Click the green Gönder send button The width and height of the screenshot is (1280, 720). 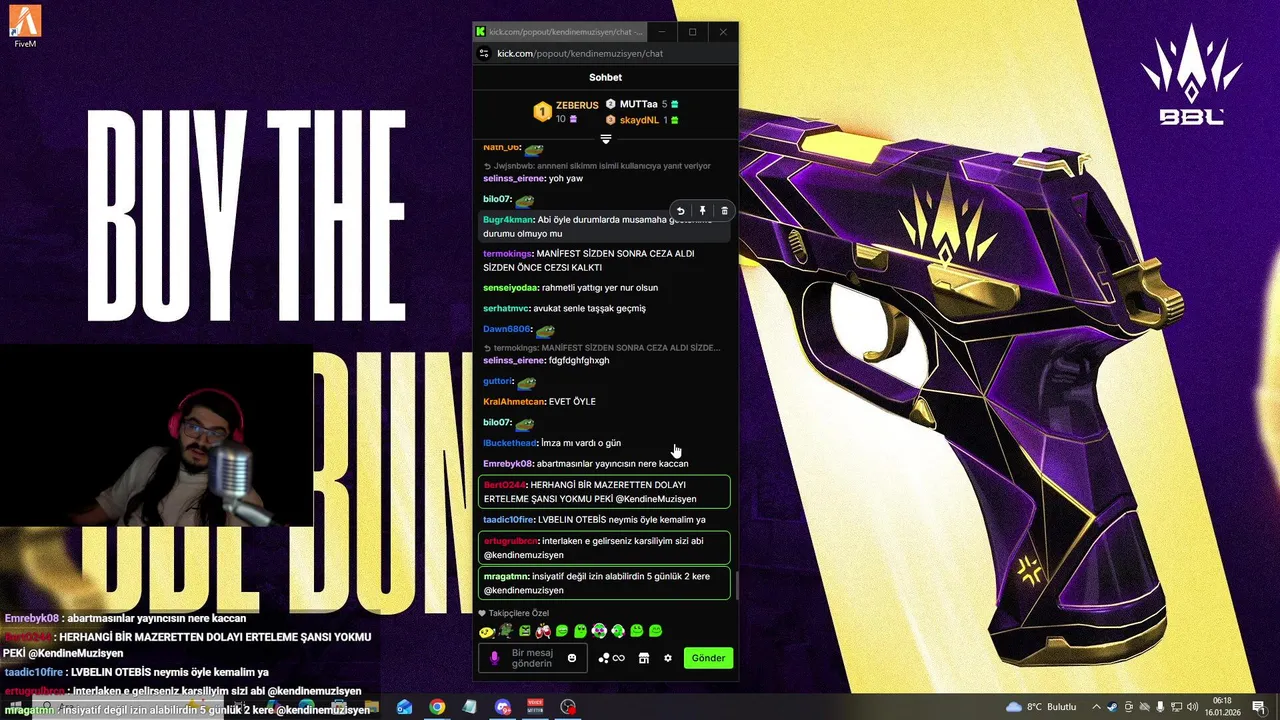(x=708, y=658)
